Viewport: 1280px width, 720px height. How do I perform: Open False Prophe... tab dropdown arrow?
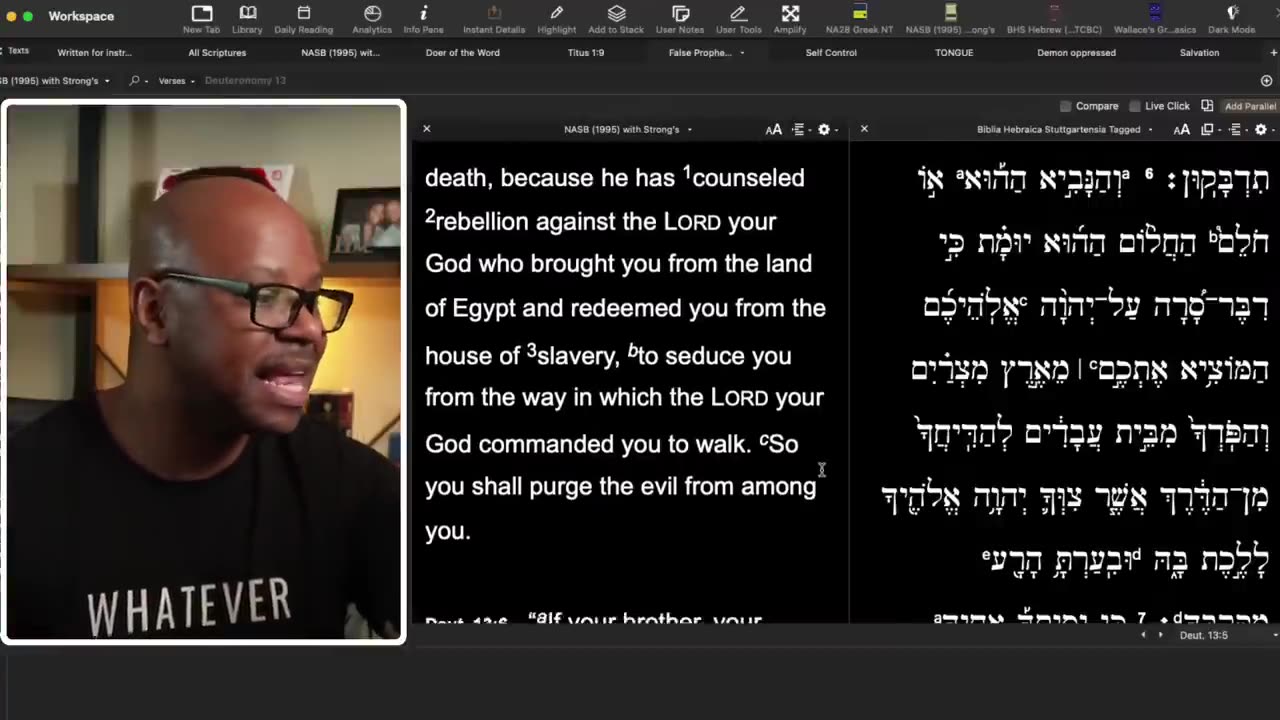(x=742, y=52)
